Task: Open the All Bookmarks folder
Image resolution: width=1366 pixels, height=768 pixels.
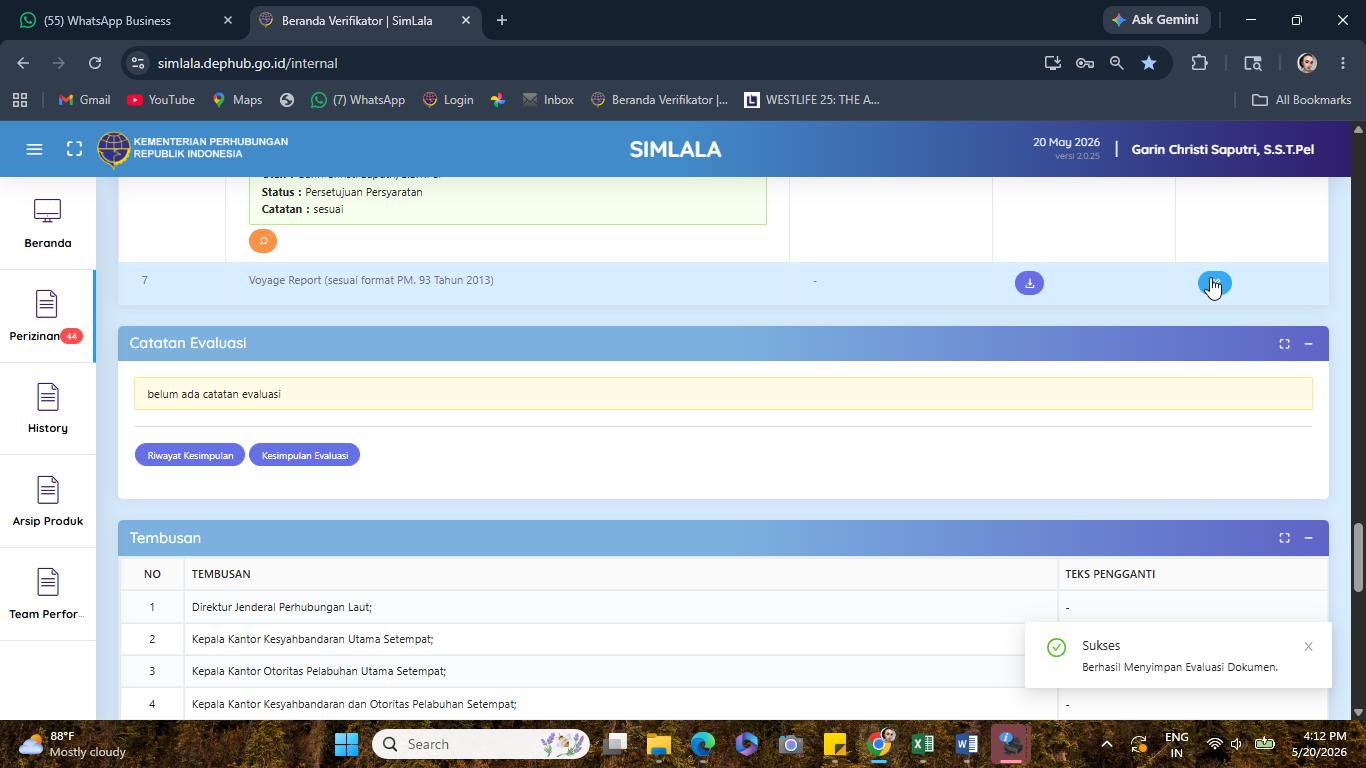Action: (x=1302, y=100)
